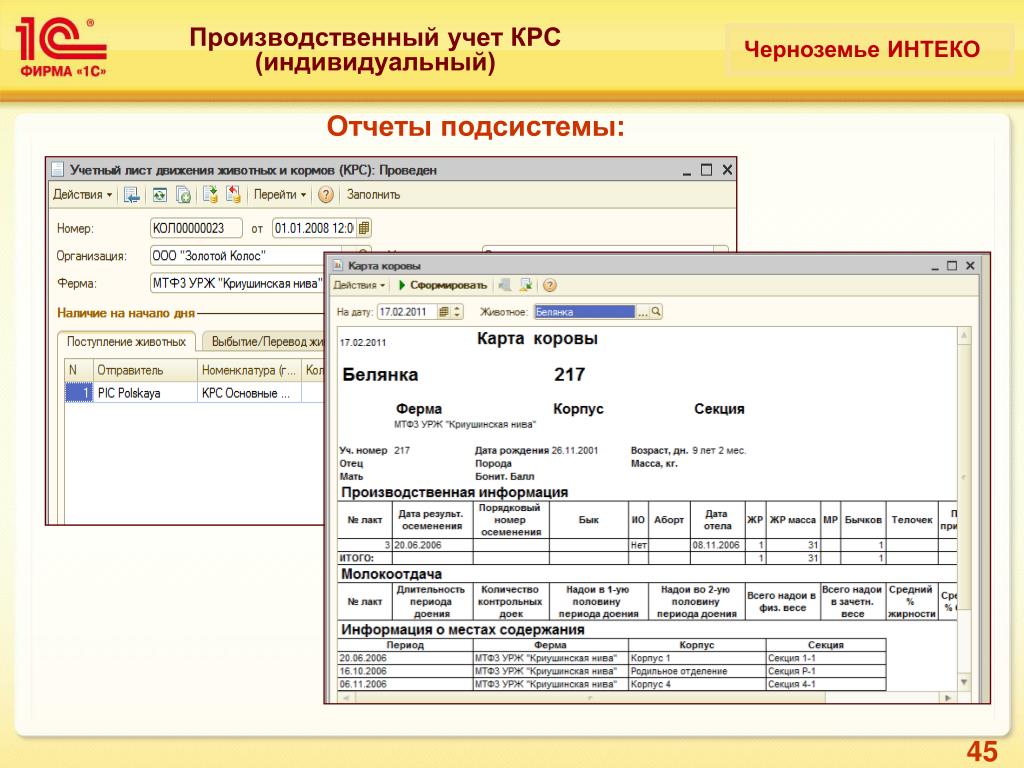Image resolution: width=1024 pixels, height=768 pixels.
Task: Click help icon in Учетный лист toolbar
Action: tap(326, 195)
